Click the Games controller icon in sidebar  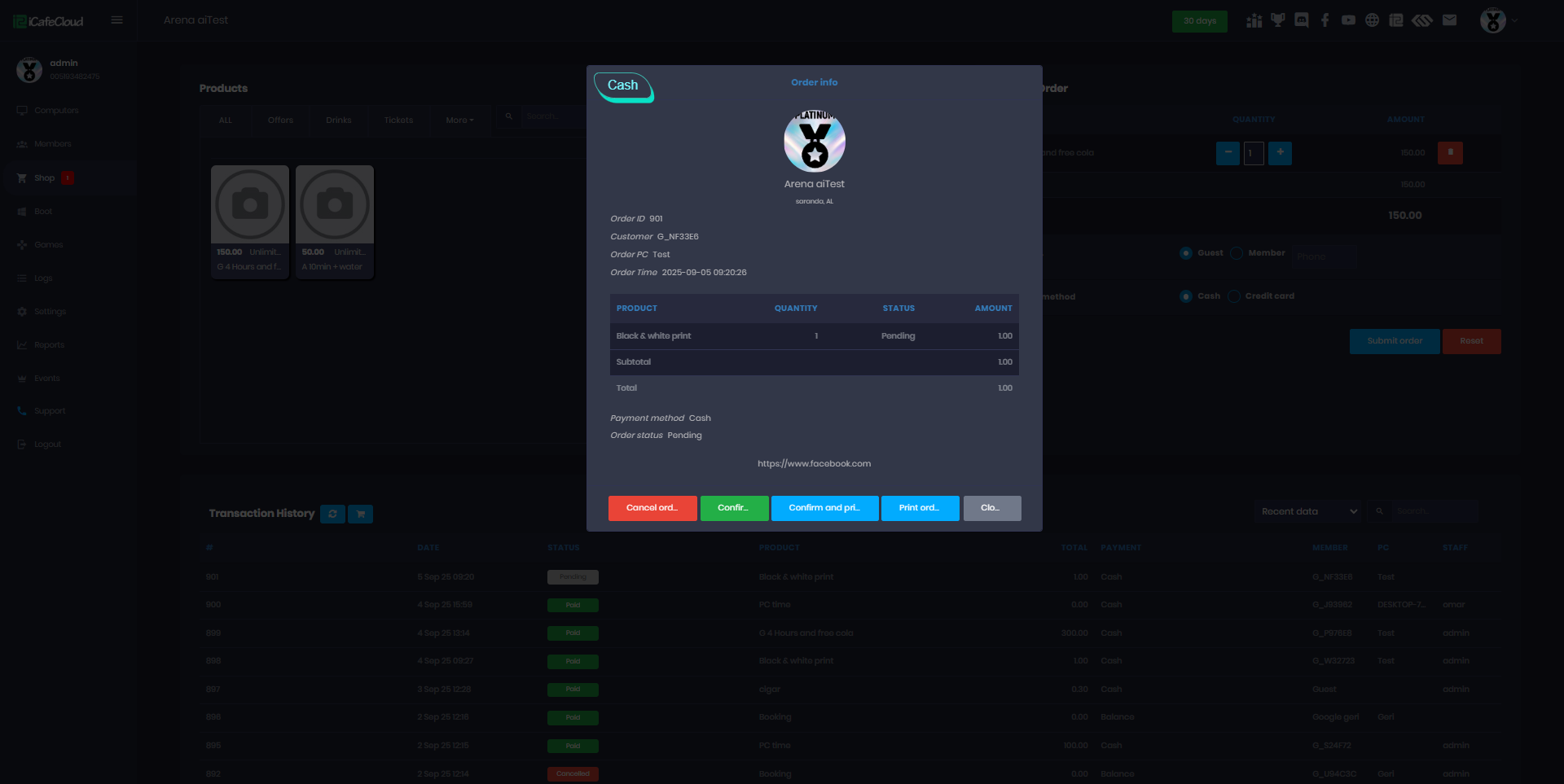22,245
